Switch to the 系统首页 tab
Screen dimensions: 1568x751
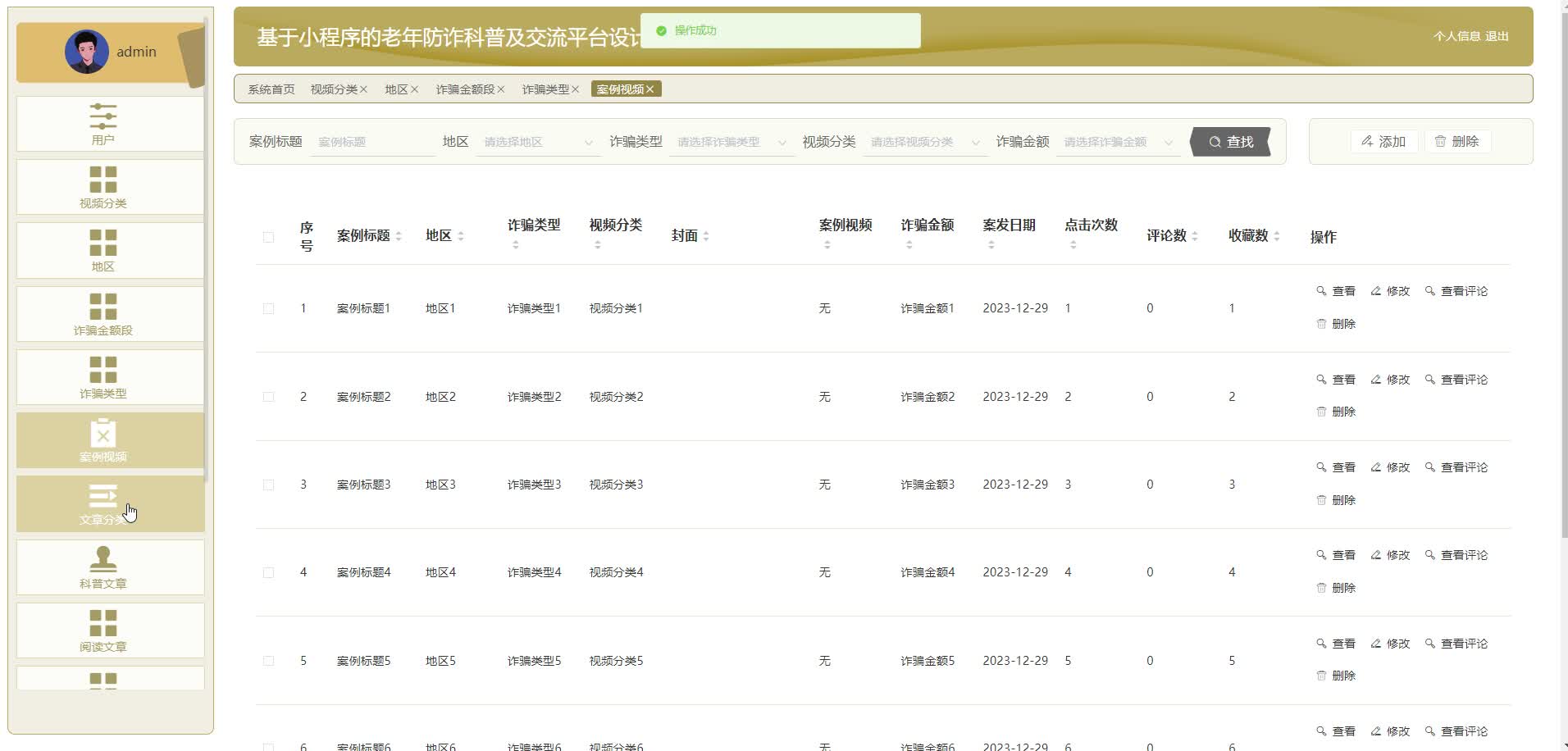coord(271,89)
